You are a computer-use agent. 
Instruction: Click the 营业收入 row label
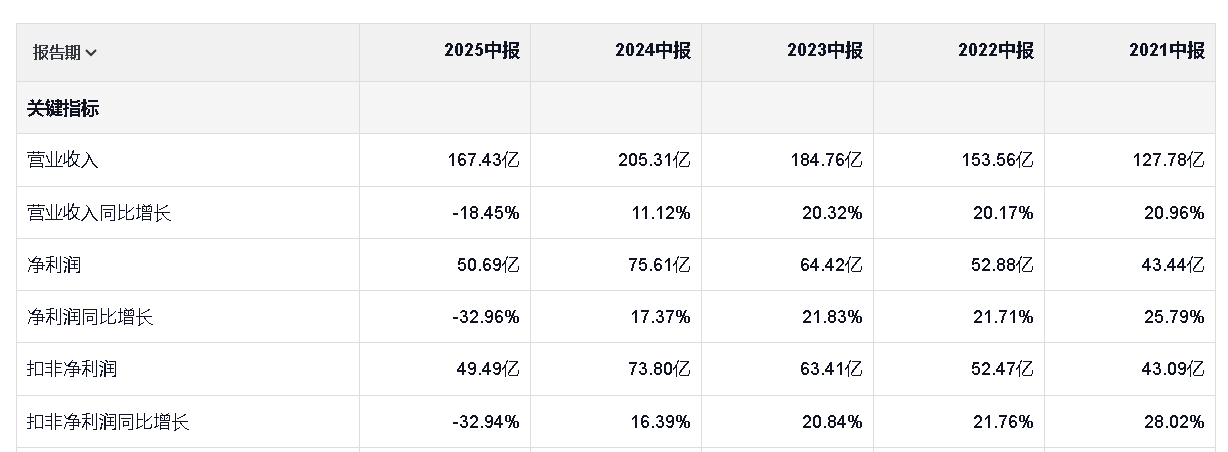(x=63, y=160)
